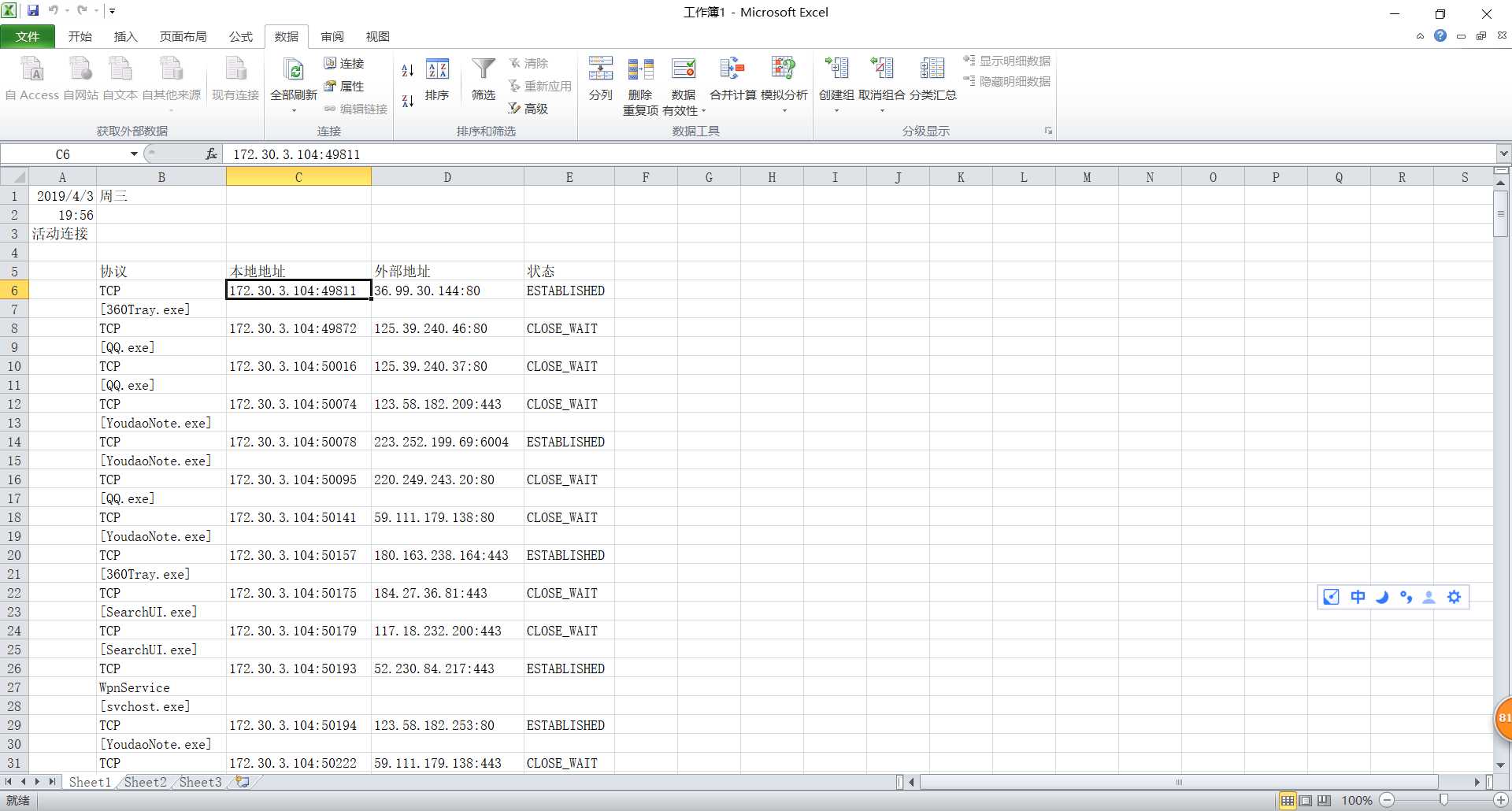Open the 属性 properties button
Screen dimensions: 1512x811
[344, 86]
